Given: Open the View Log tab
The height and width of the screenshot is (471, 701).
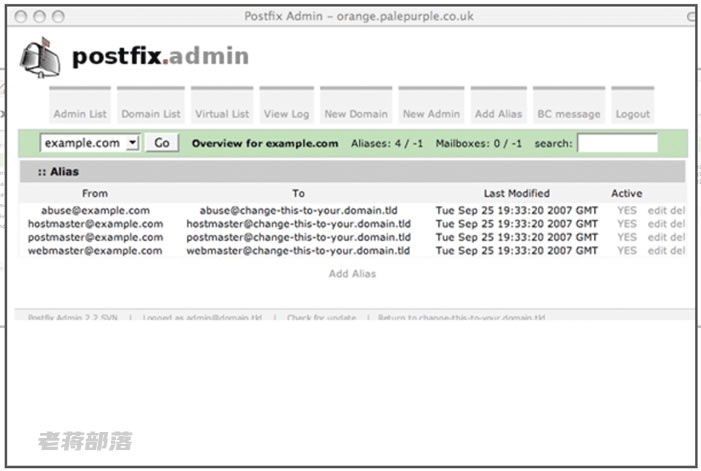Looking at the screenshot, I should (287, 105).
